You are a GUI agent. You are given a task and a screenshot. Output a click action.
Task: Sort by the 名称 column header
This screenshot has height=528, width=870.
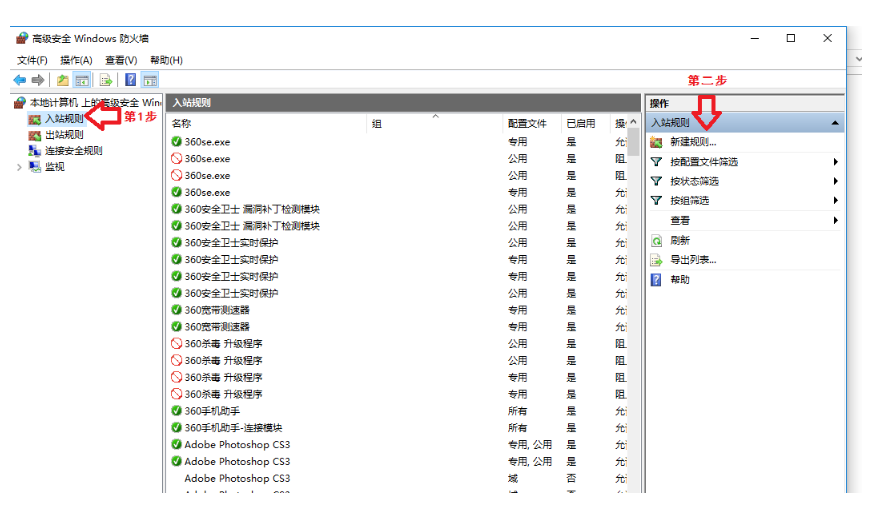tap(267, 124)
